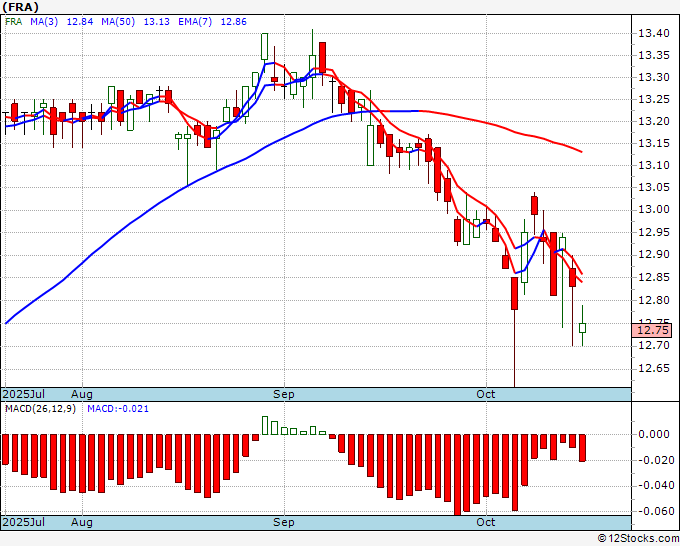Click the 2025Jul label on price chart axis
Image resolution: width=680 pixels, height=546 pixels.
click(24, 394)
